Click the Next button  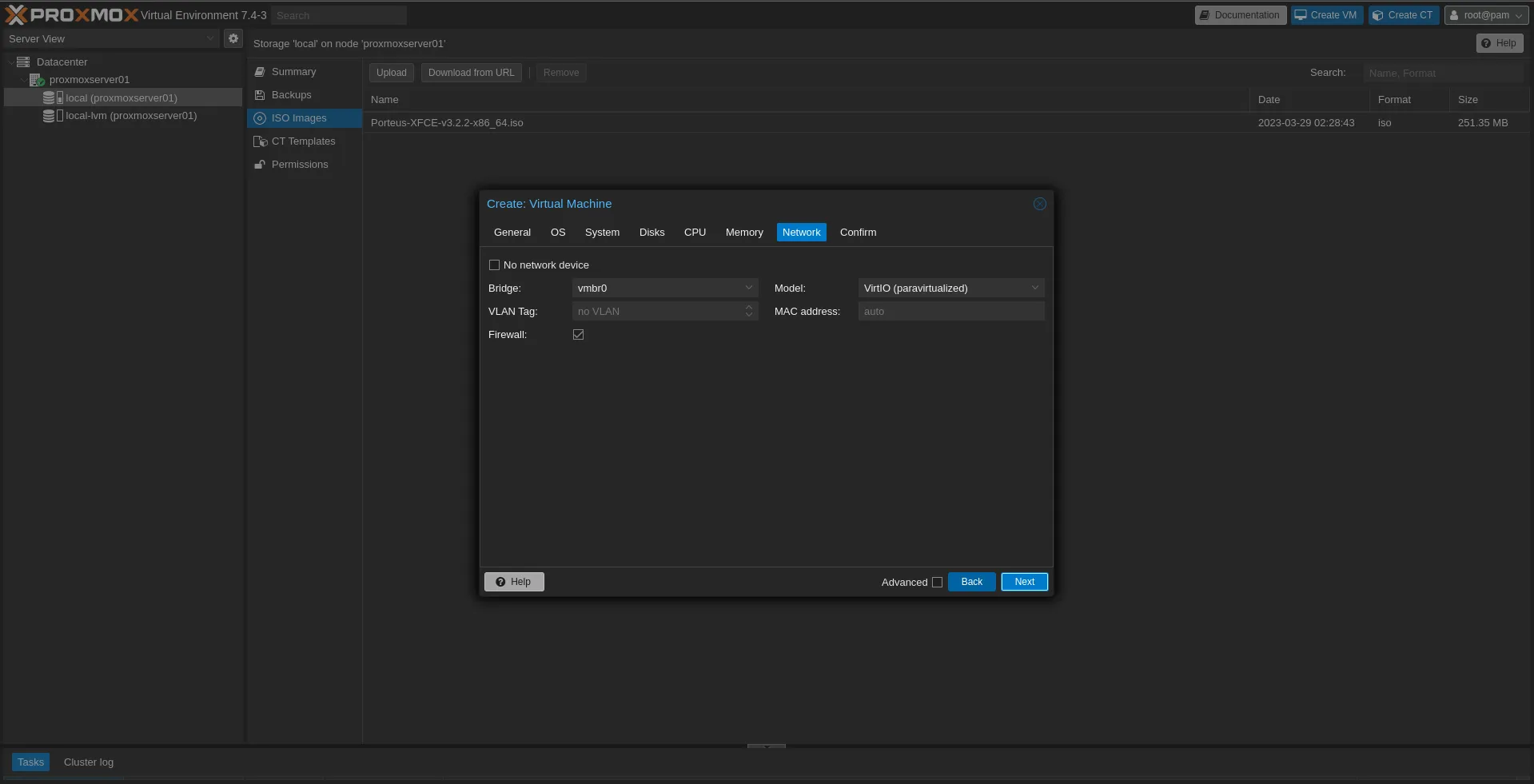(1024, 582)
